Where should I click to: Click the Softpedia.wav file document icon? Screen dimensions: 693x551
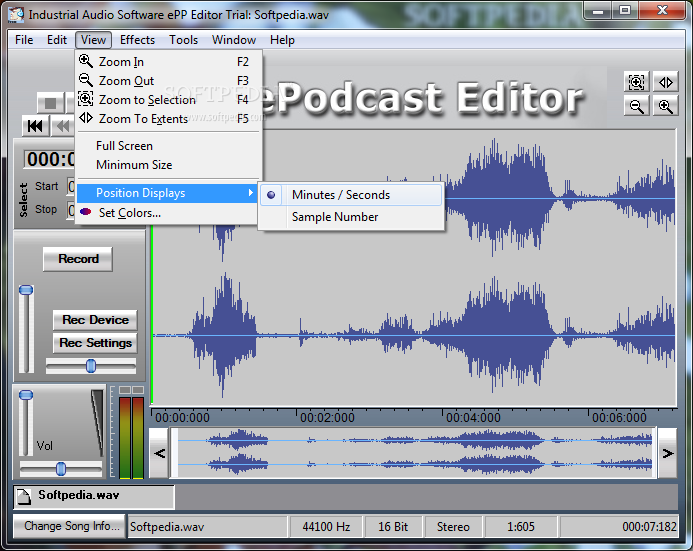click(x=24, y=497)
